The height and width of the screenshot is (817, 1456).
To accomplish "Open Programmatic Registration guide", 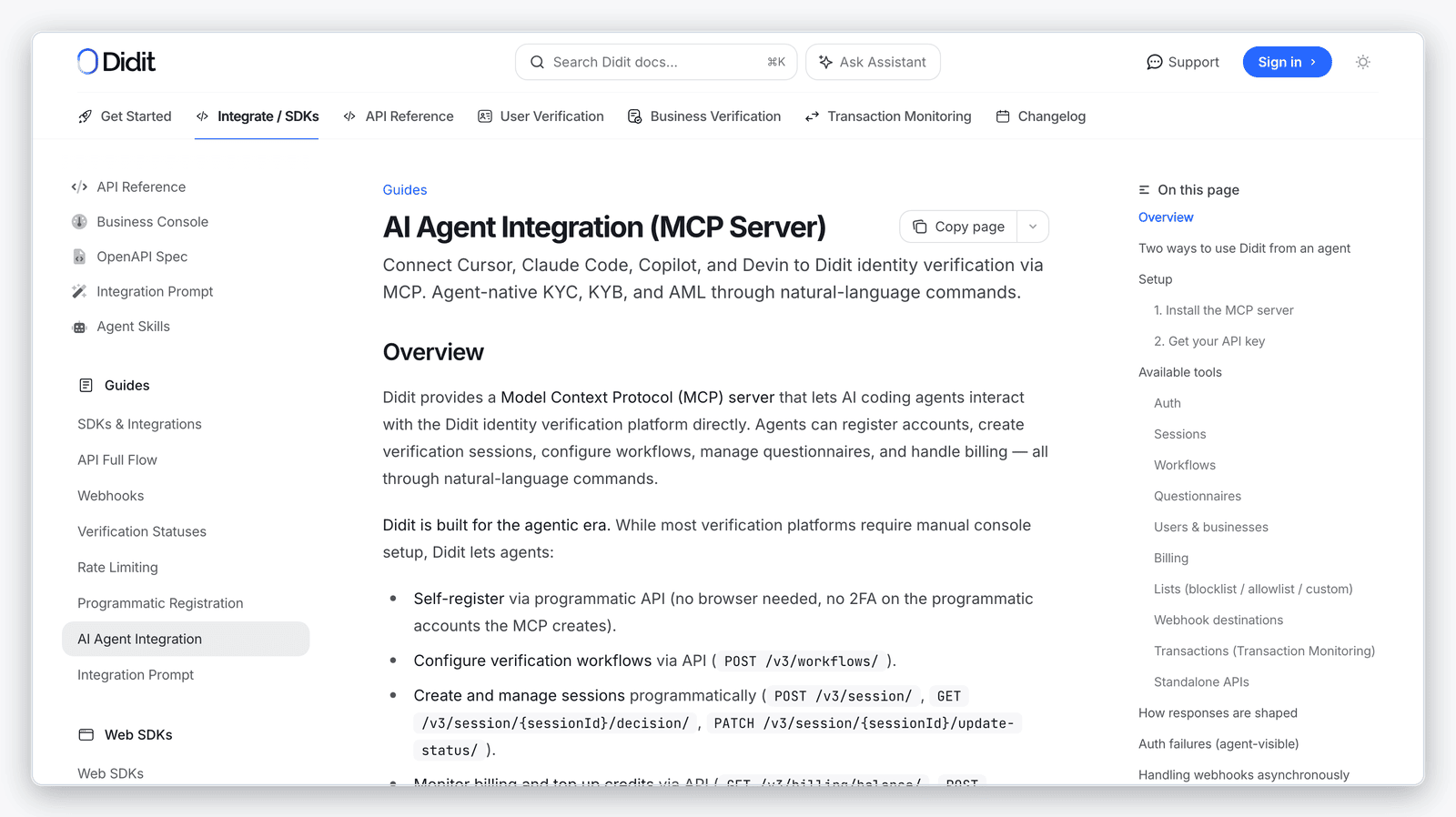I will click(x=160, y=603).
